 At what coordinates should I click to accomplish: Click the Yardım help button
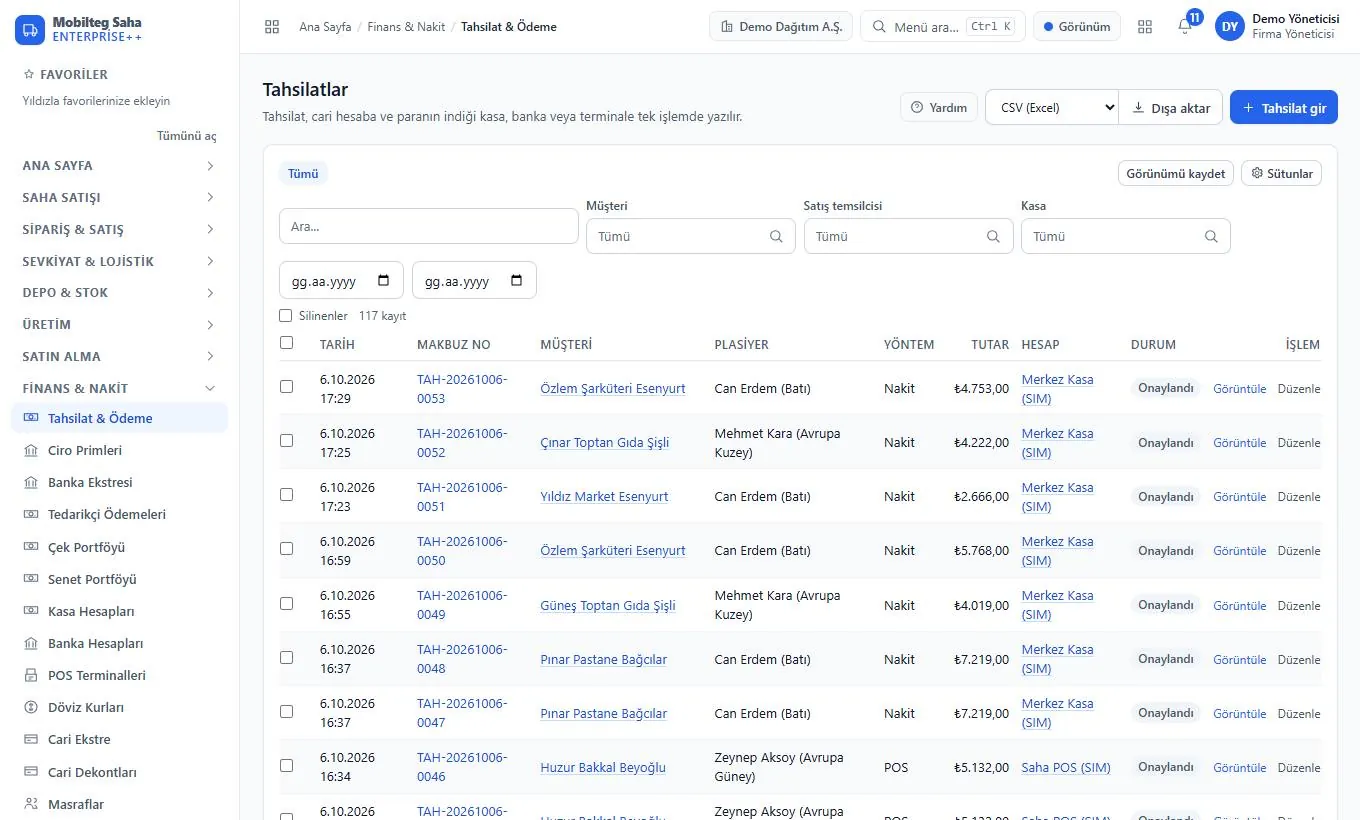tap(939, 108)
